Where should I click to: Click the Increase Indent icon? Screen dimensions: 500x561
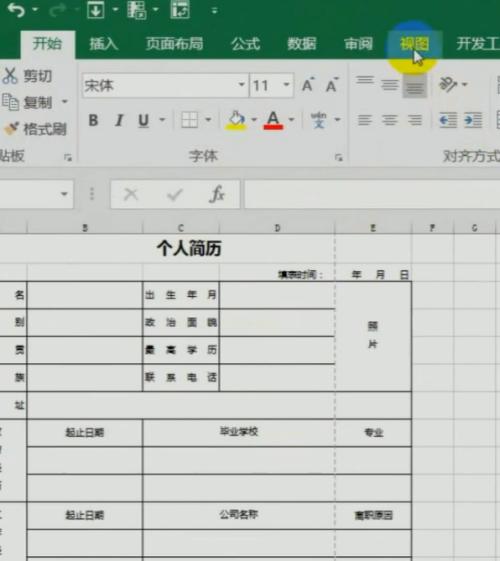(473, 120)
